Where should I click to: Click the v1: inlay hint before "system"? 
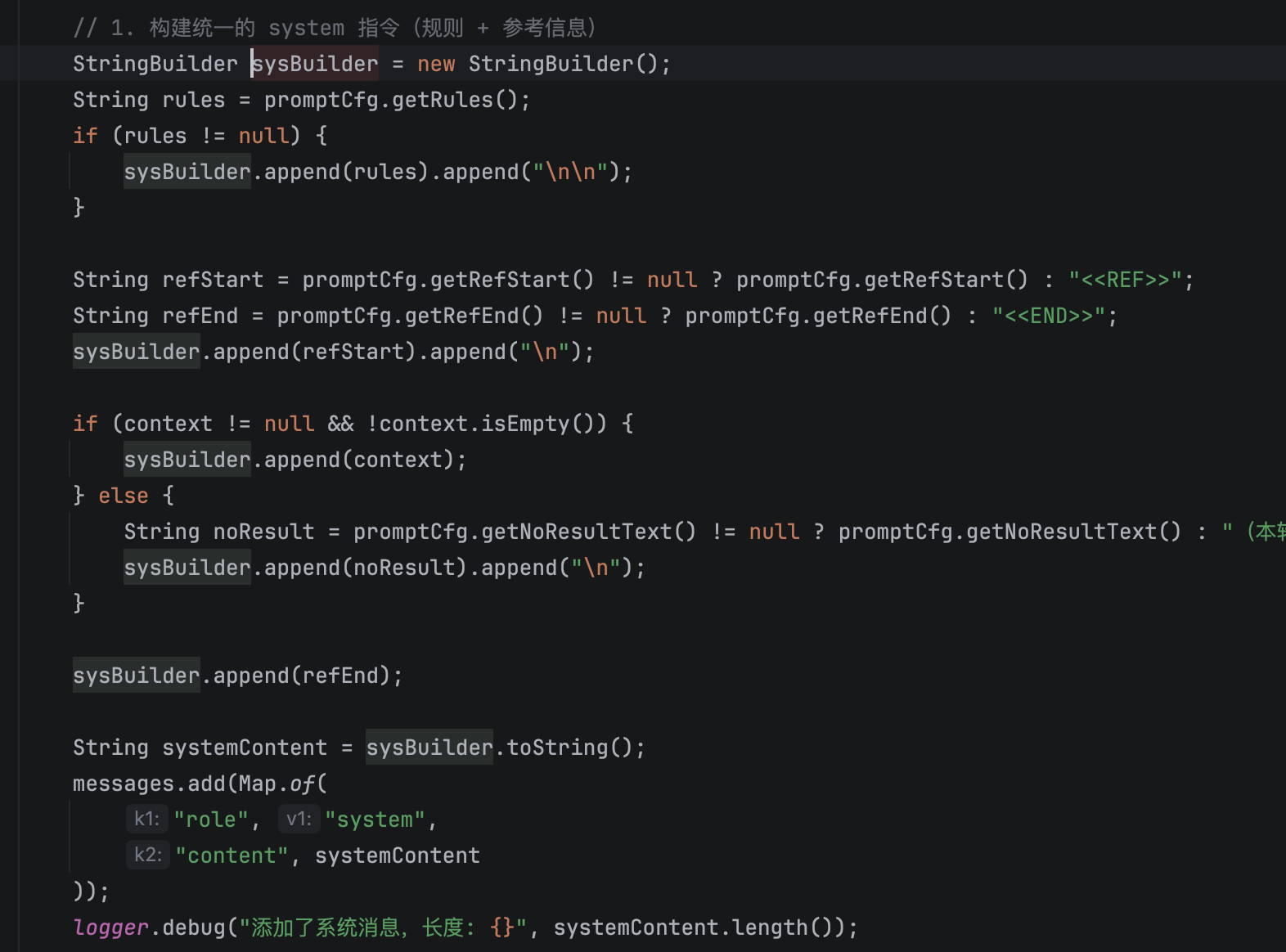coord(299,820)
